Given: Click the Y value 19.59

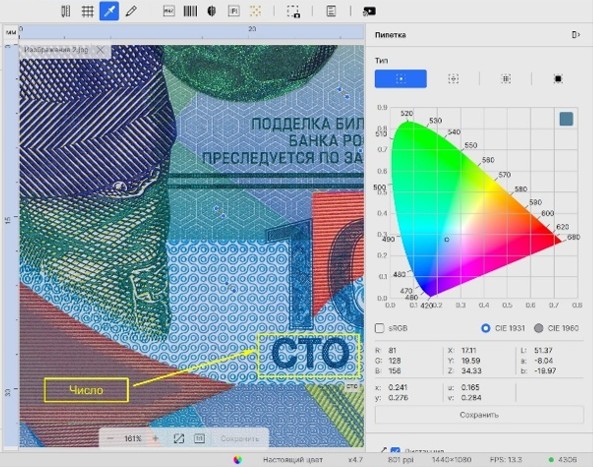Looking at the screenshot, I should coord(470,361).
